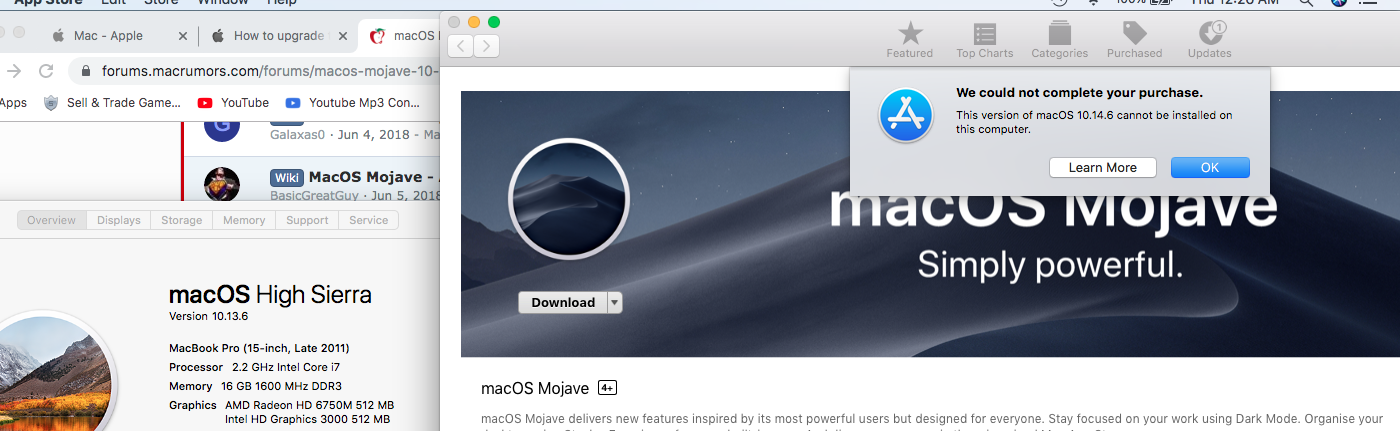Click the BasicGreatGuy user avatar
Image resolution: width=1400 pixels, height=431 pixels.
(221, 185)
